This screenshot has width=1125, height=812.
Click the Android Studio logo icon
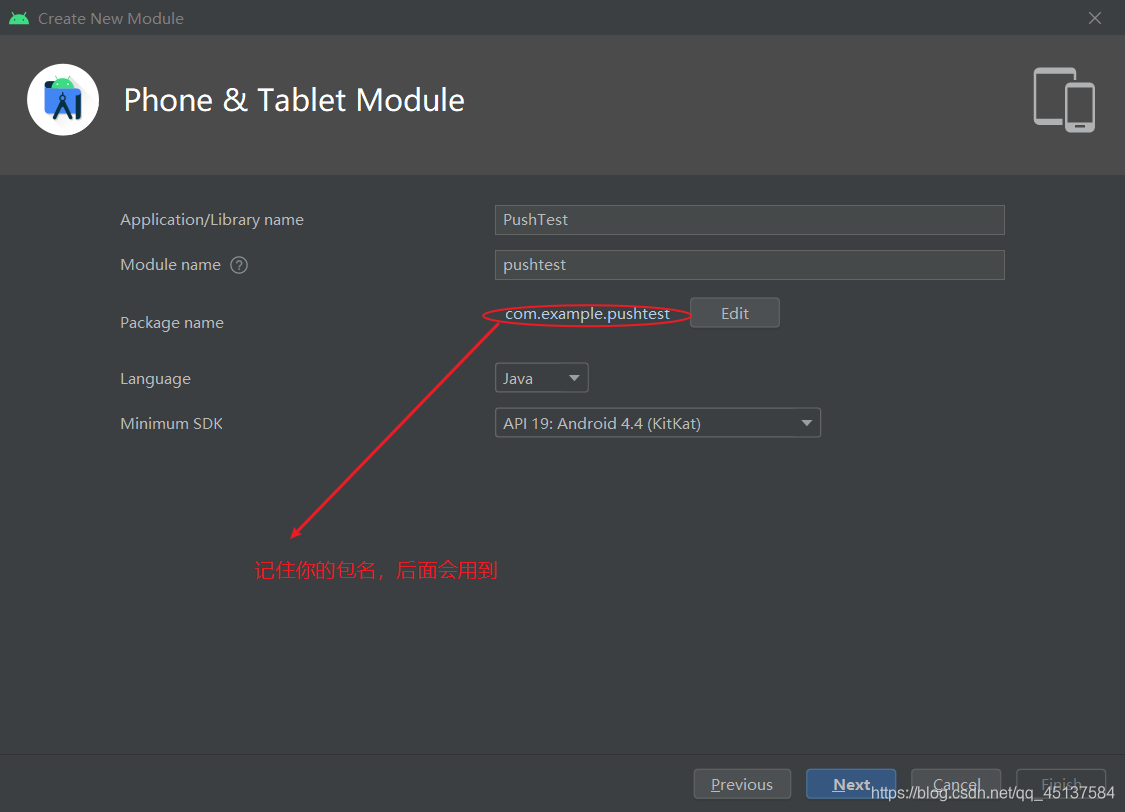point(63,100)
